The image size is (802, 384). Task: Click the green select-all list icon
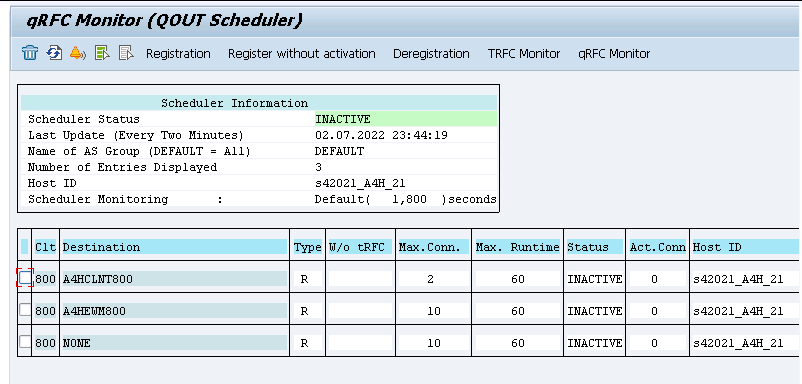click(102, 53)
